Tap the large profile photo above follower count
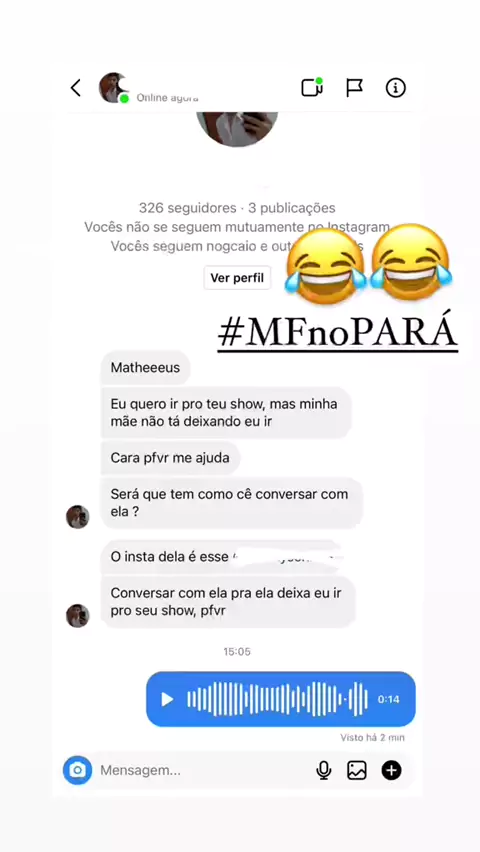 pos(237,129)
